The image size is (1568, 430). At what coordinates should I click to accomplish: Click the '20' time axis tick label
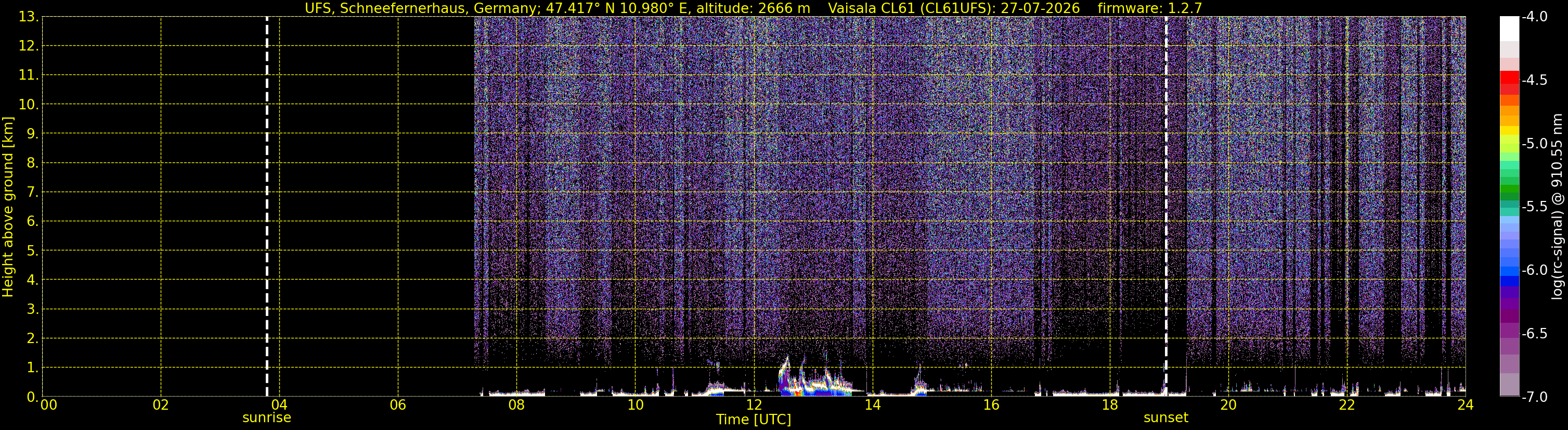1228,406
